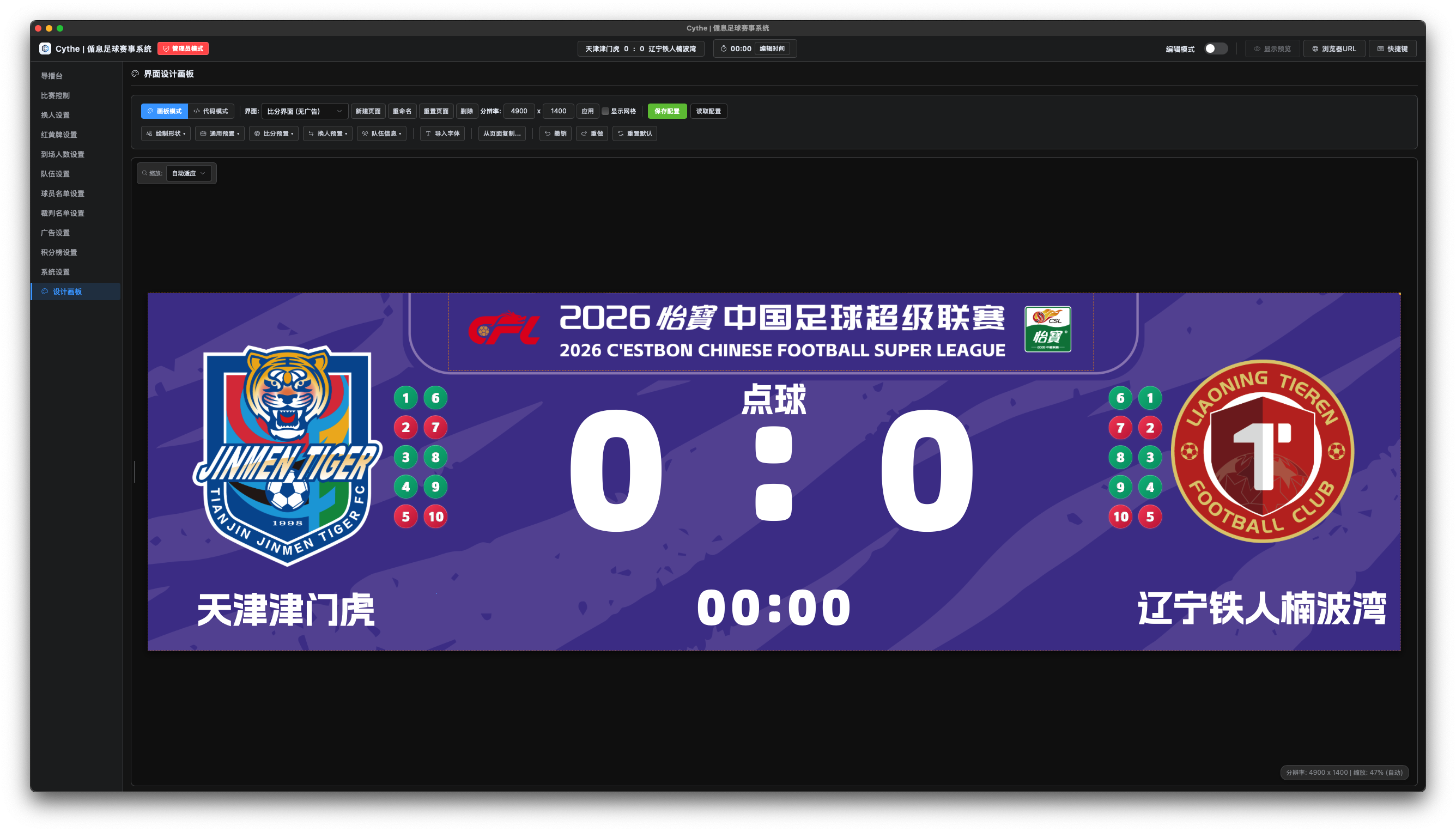The height and width of the screenshot is (832, 1456).
Task: Toggle the 编辑模式 switch on
Action: (x=1216, y=48)
